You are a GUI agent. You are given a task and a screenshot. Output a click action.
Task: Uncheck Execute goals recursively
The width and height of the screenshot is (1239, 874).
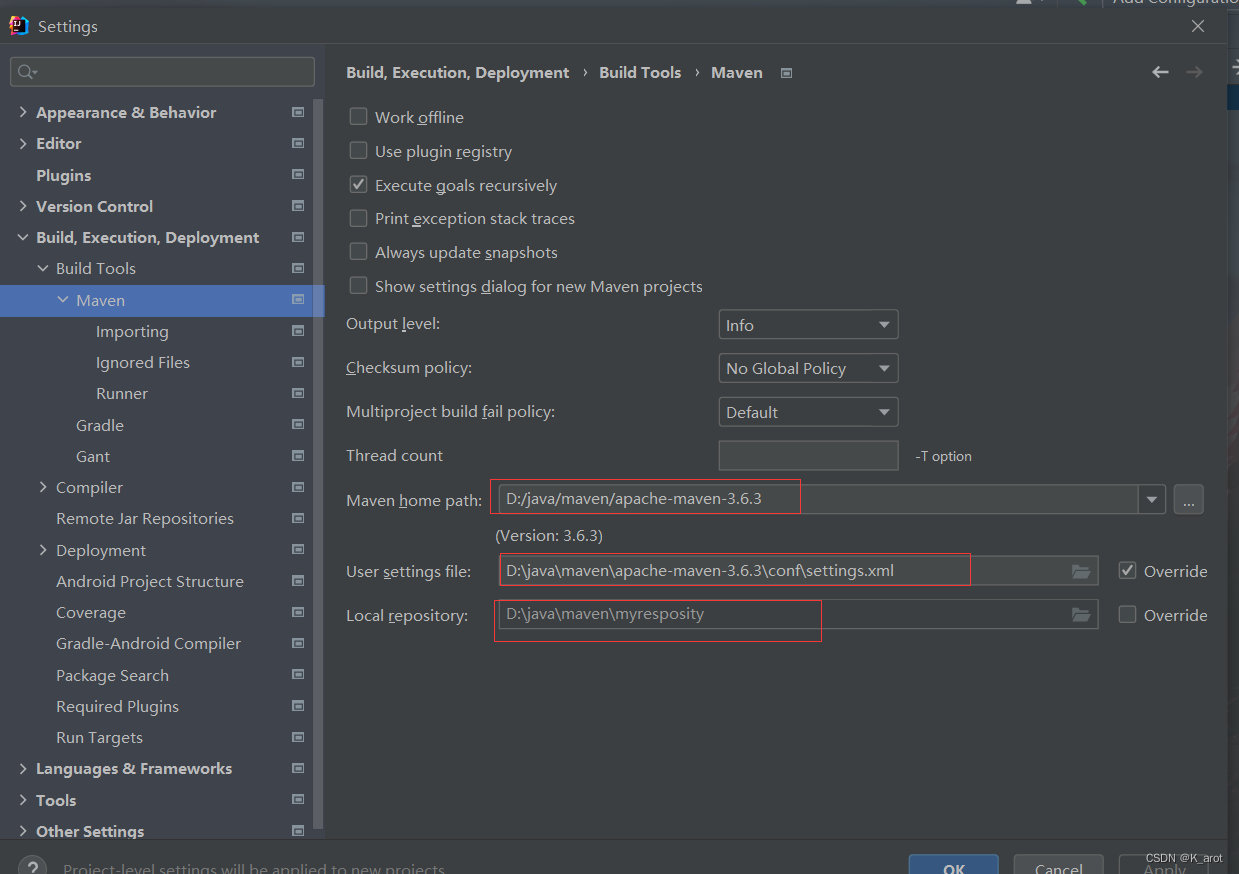[x=358, y=185]
